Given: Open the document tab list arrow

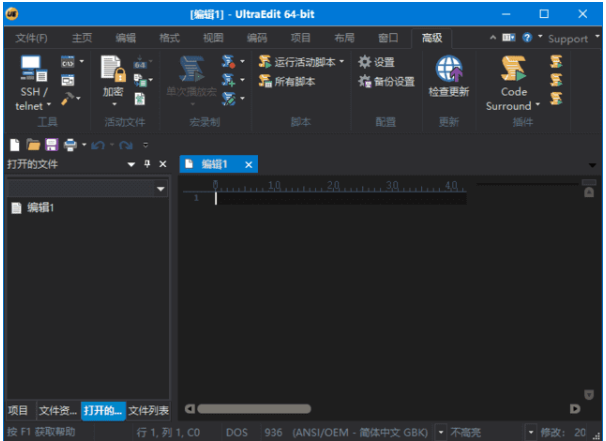Looking at the screenshot, I should [592, 165].
